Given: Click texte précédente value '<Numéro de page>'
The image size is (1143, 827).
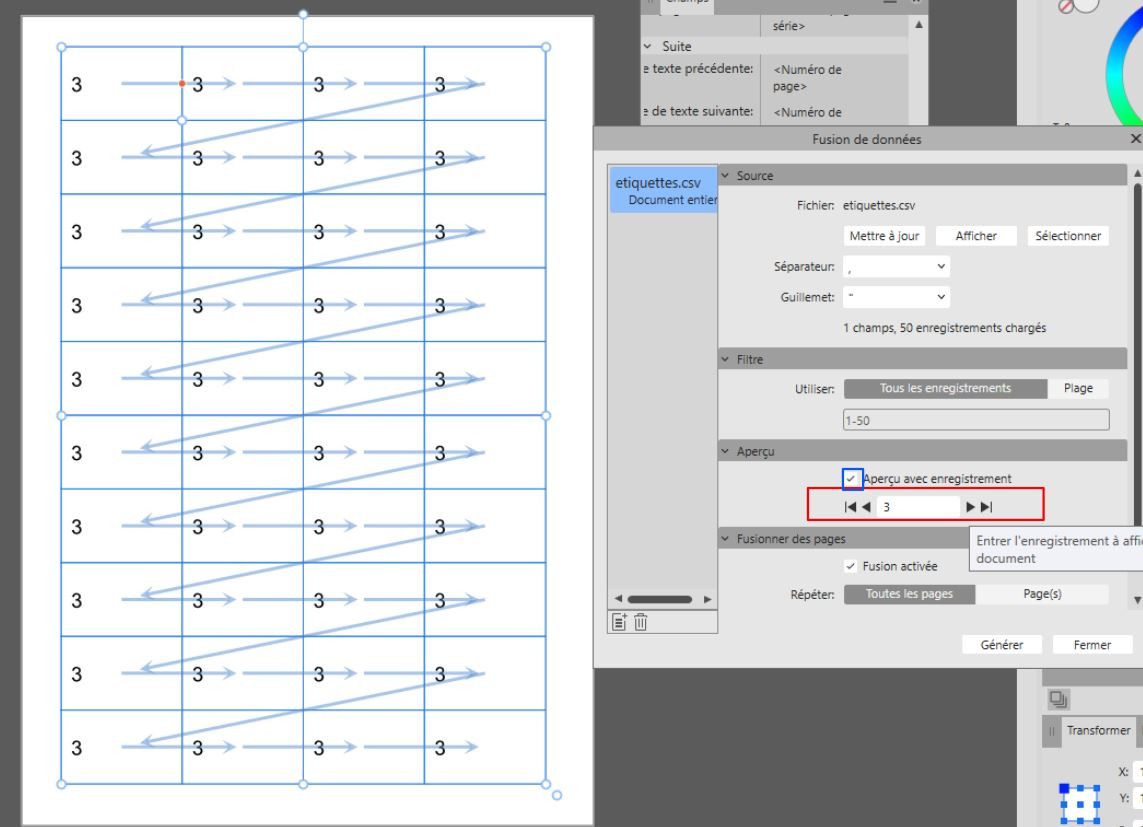Looking at the screenshot, I should pos(807,78).
